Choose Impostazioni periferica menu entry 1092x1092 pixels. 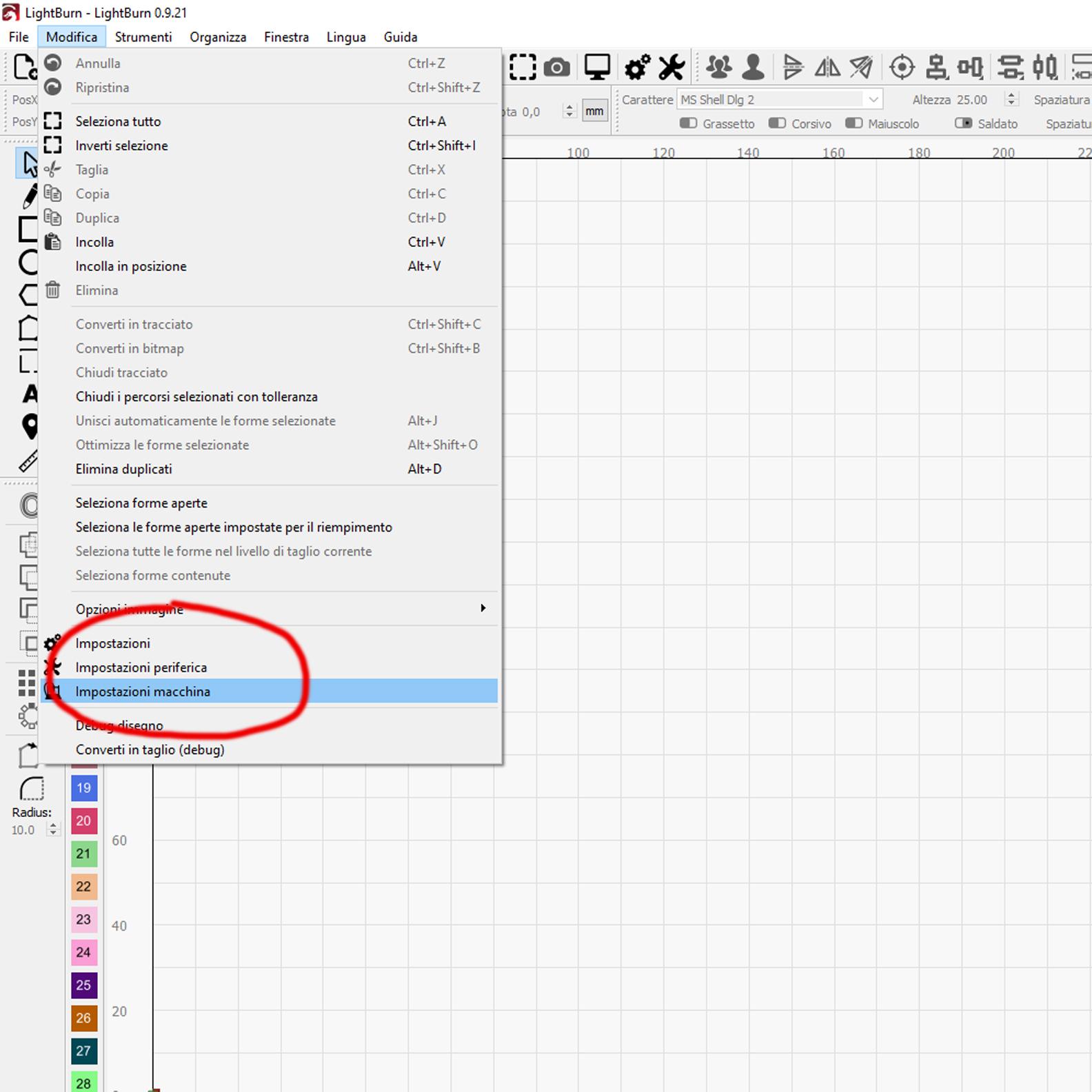point(270,667)
